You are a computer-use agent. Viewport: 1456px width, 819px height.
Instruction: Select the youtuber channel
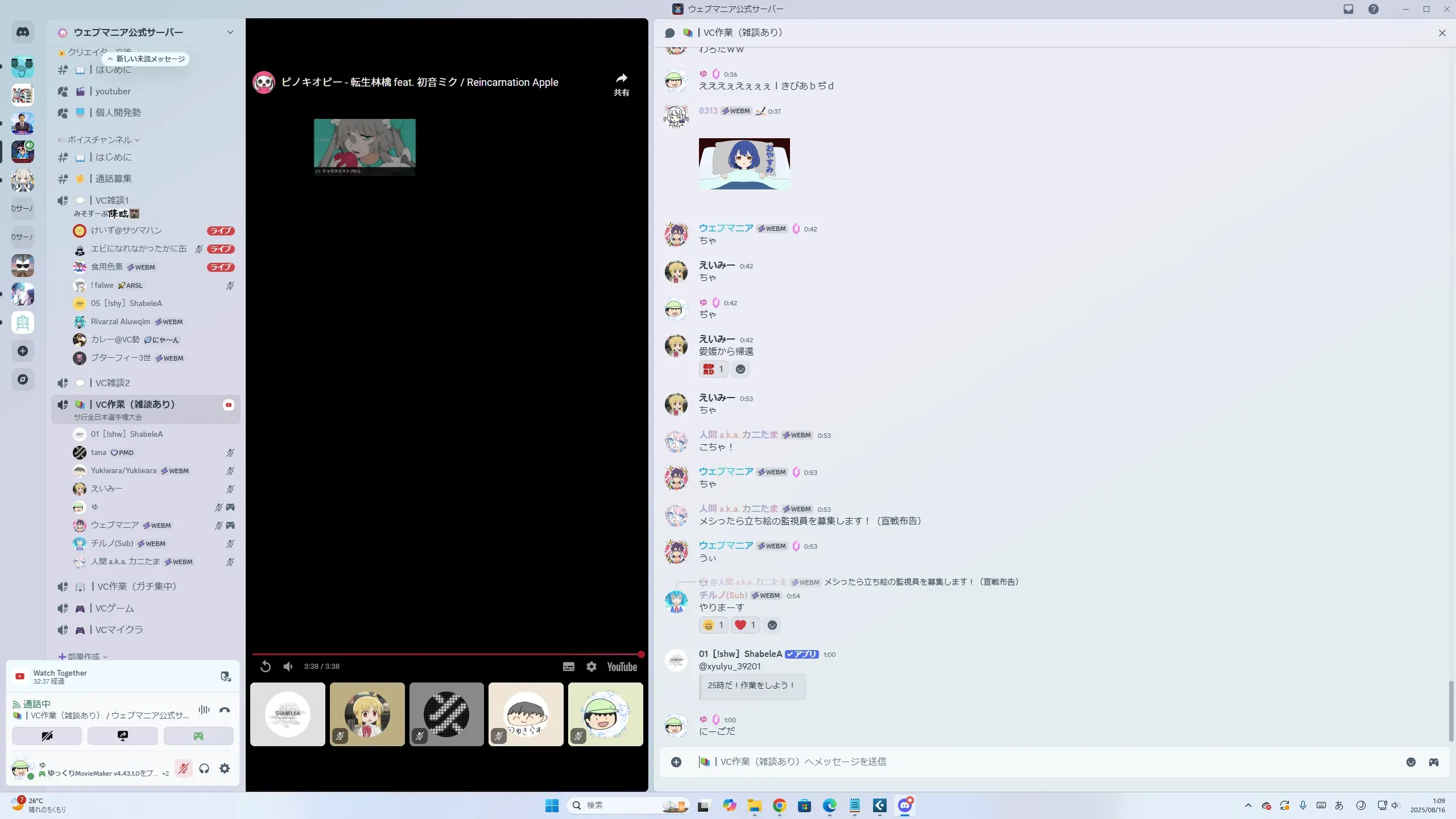point(113,92)
